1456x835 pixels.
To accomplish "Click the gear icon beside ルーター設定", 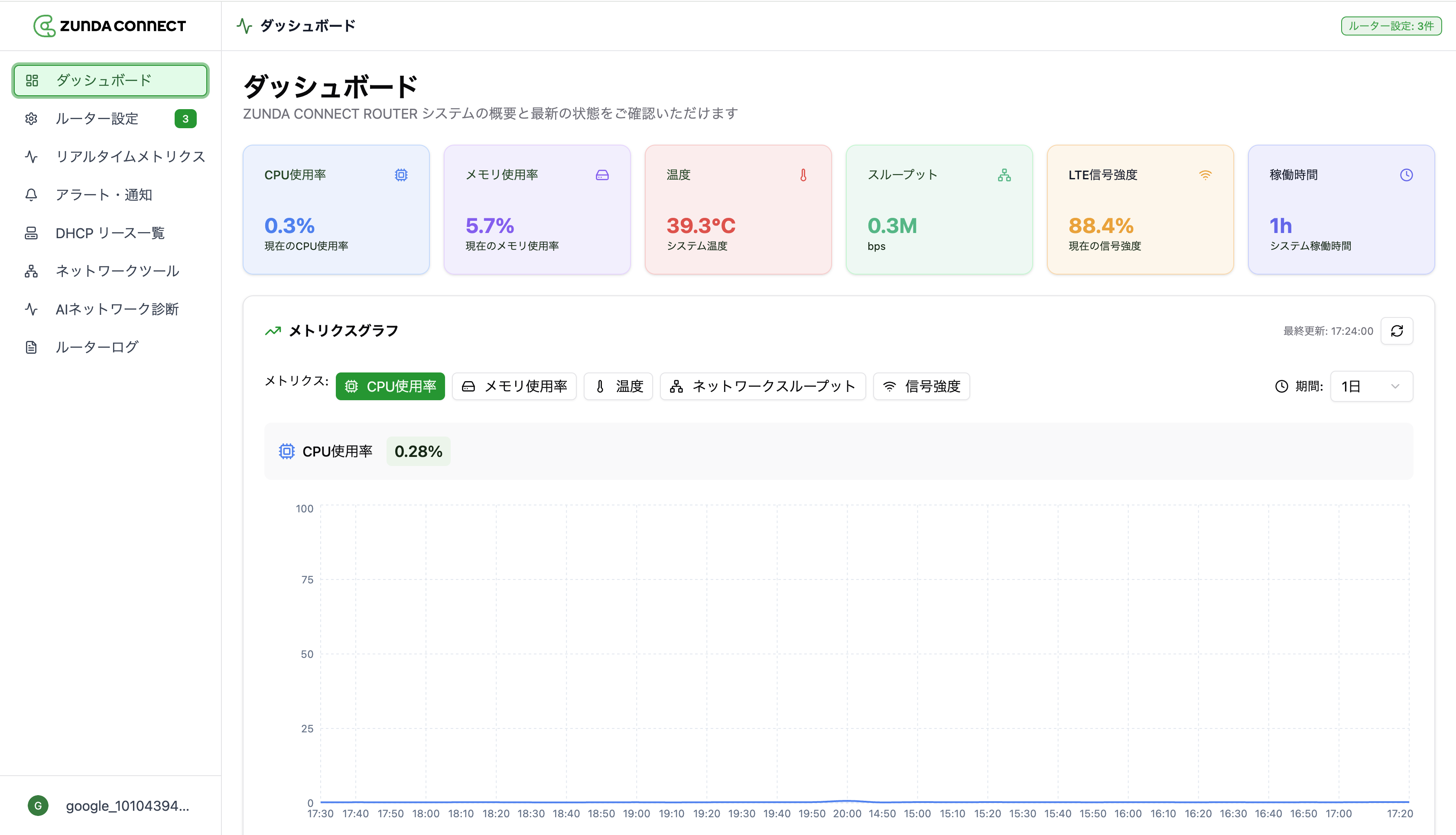I will tap(32, 119).
